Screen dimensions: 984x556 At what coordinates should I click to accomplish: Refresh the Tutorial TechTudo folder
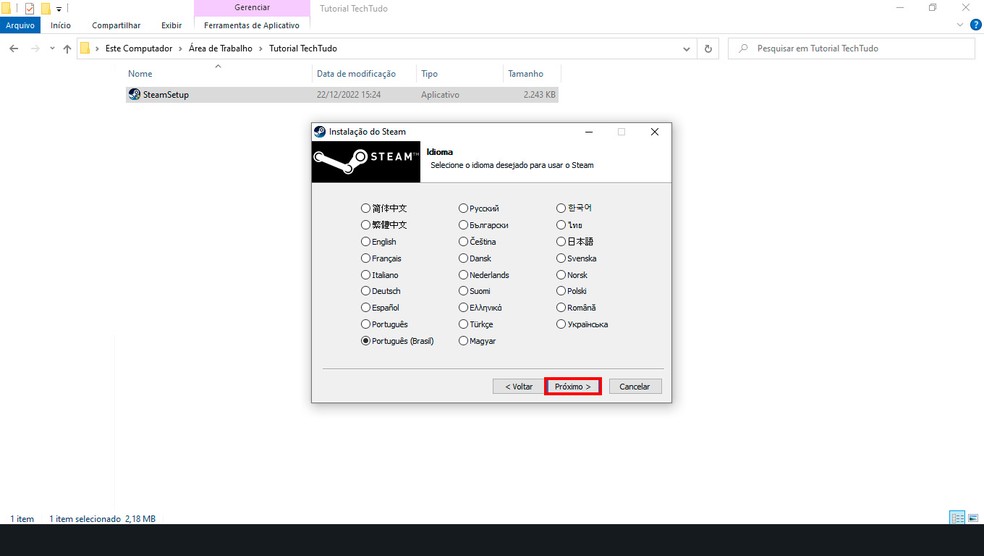(x=709, y=49)
